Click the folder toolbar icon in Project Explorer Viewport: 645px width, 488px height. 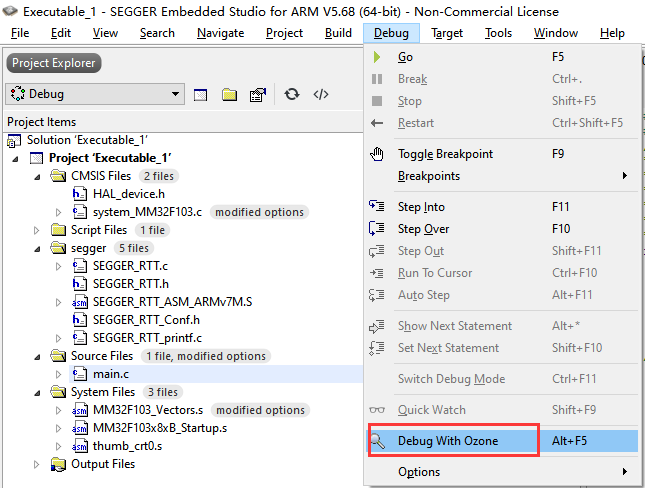point(229,95)
